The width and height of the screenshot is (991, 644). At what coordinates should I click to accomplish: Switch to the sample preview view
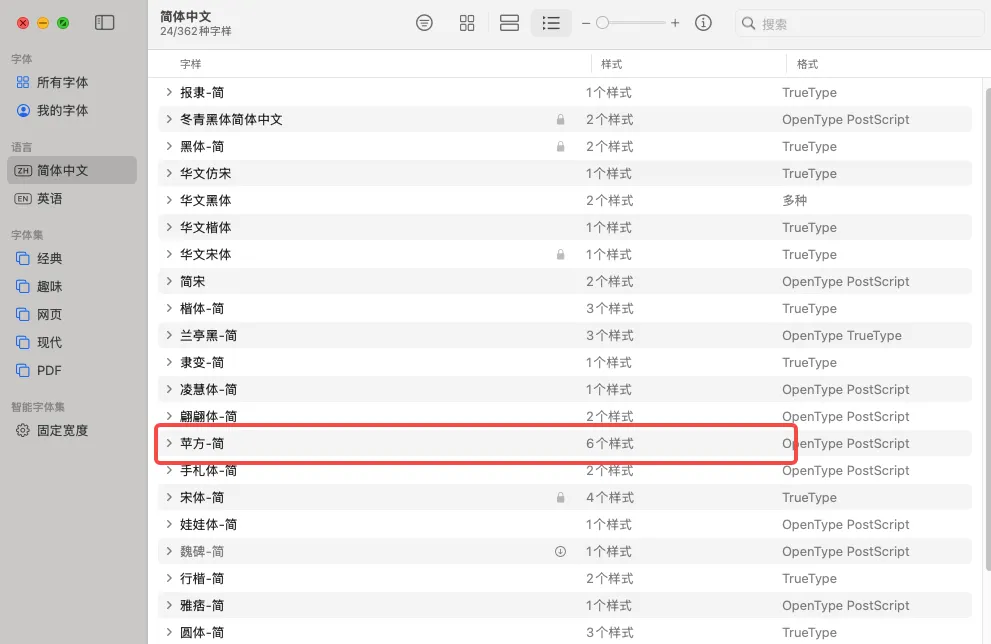click(x=425, y=23)
